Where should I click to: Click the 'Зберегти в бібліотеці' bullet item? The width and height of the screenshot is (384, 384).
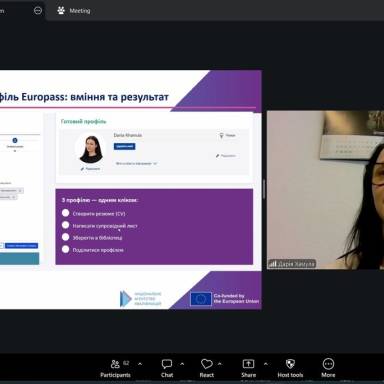click(x=92, y=238)
